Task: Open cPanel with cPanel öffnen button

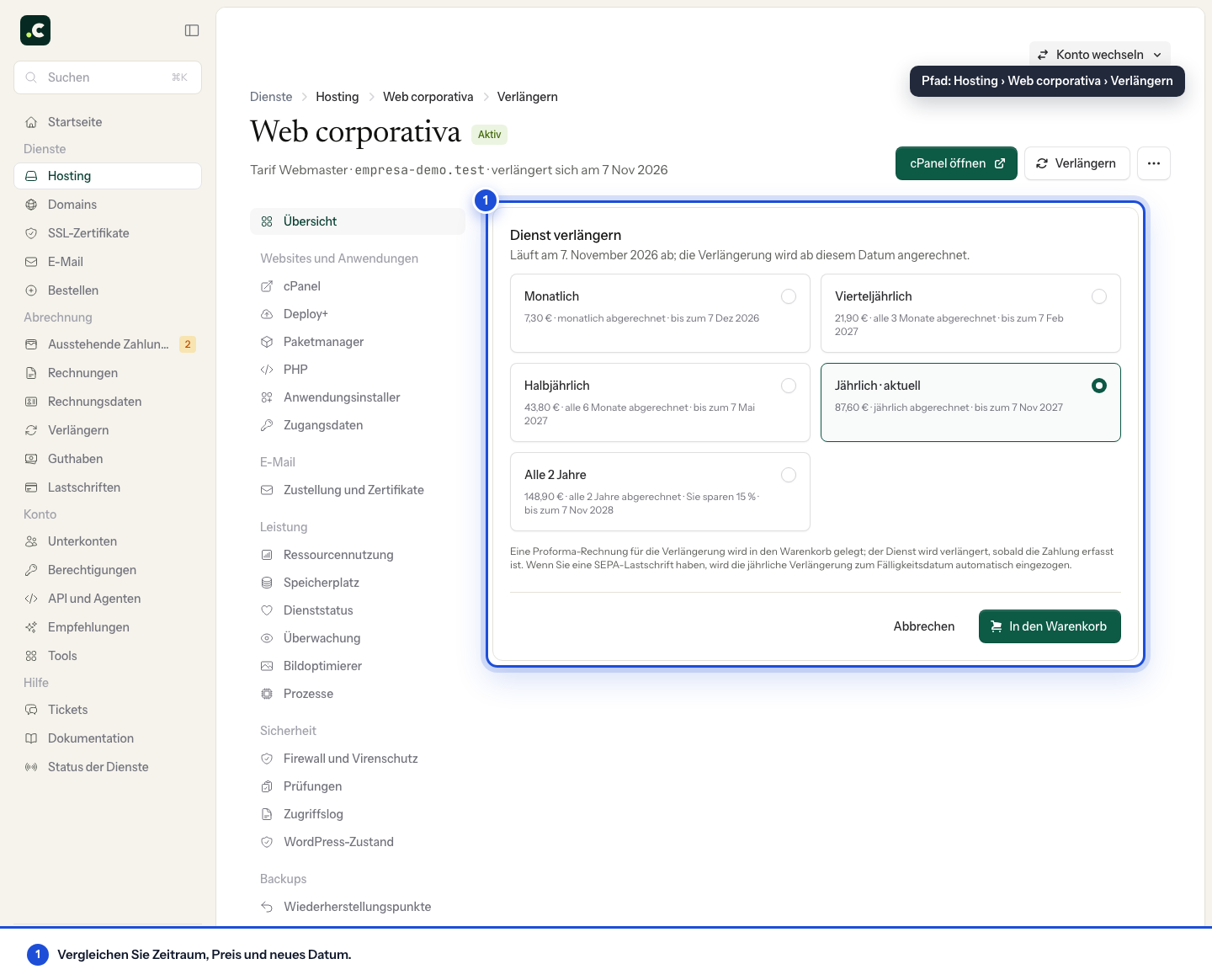Action: click(x=956, y=163)
